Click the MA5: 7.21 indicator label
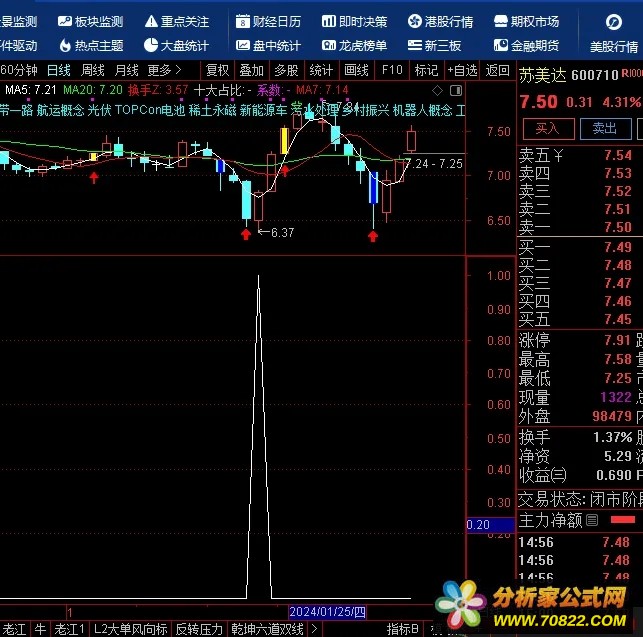 point(30,90)
